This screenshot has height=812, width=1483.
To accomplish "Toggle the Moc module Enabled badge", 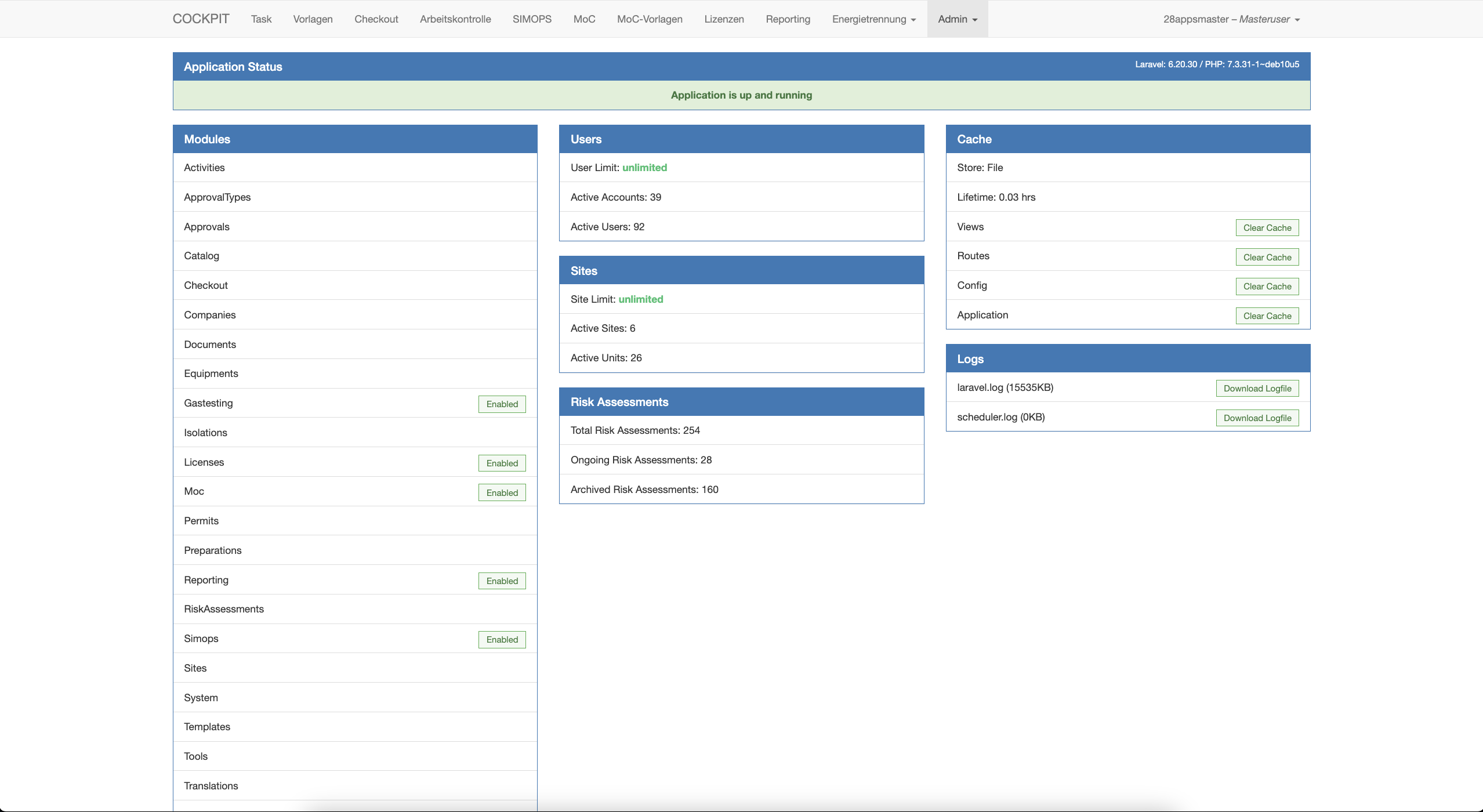I will pos(502,492).
